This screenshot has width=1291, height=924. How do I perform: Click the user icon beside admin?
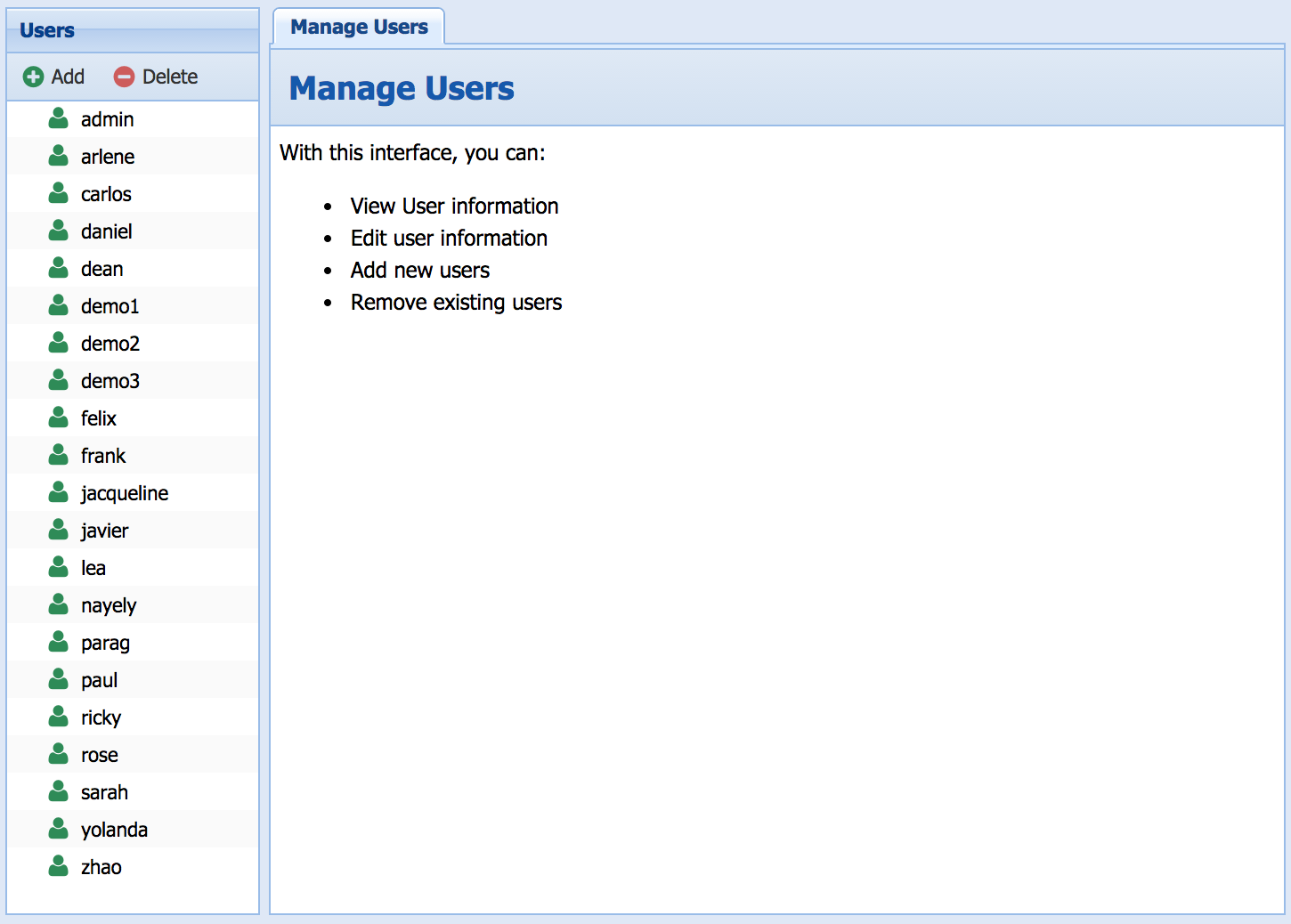click(x=59, y=118)
